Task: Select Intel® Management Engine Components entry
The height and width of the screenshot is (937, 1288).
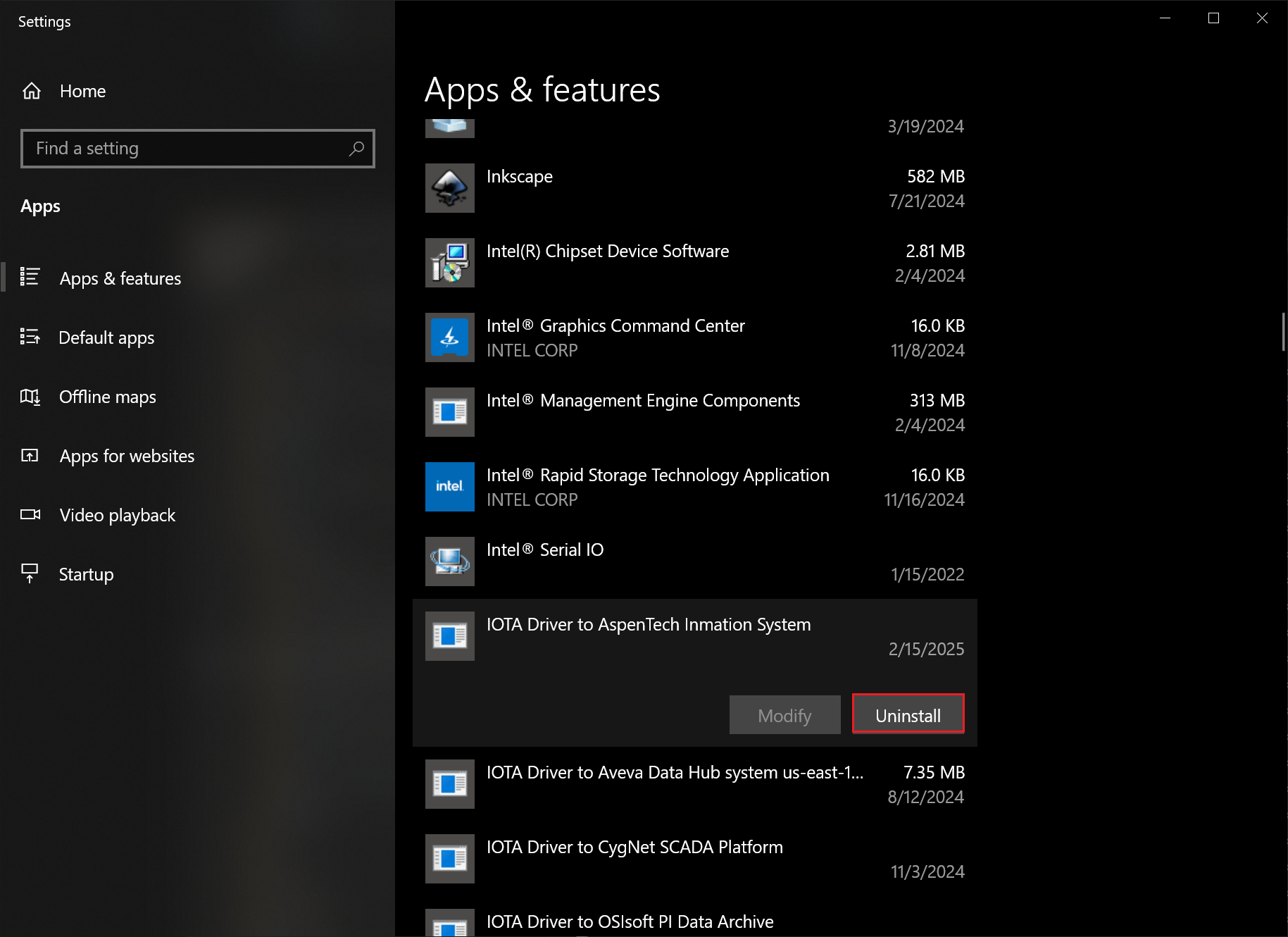Action: point(695,412)
